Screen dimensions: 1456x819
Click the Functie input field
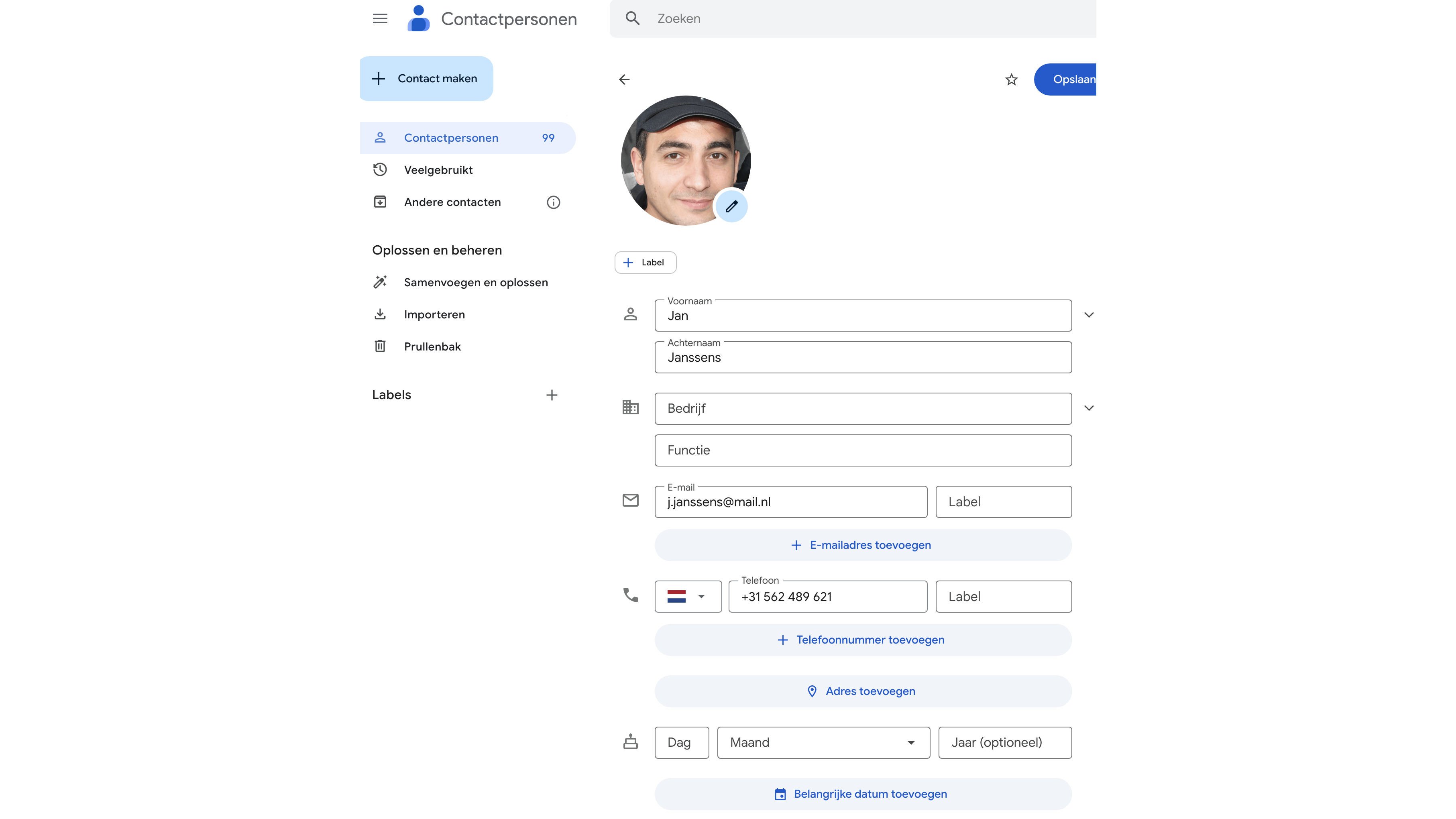[x=863, y=450]
